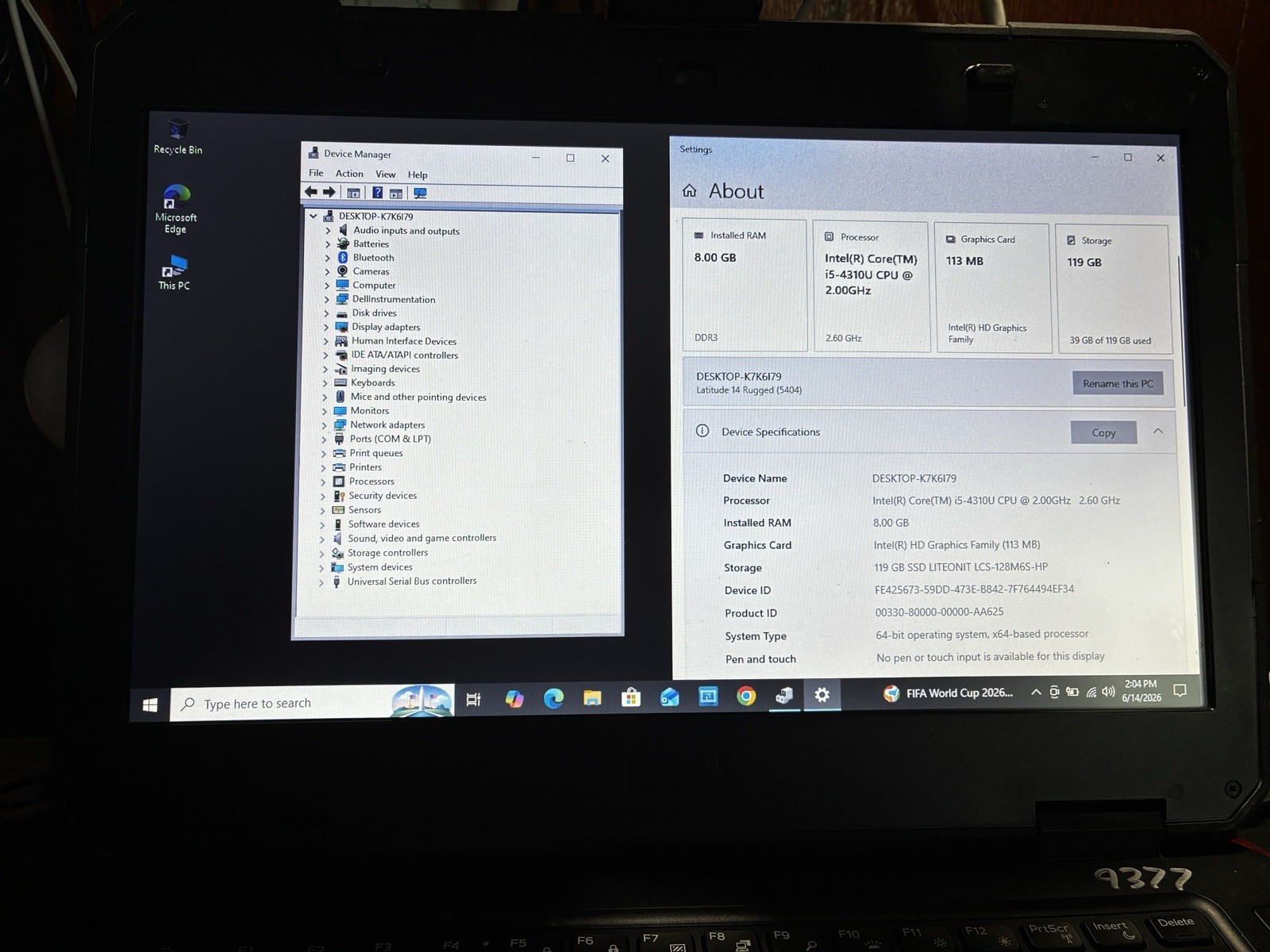1270x952 pixels.
Task: Collapse the DESKTOP-K7K6I79 root node
Action: (314, 216)
